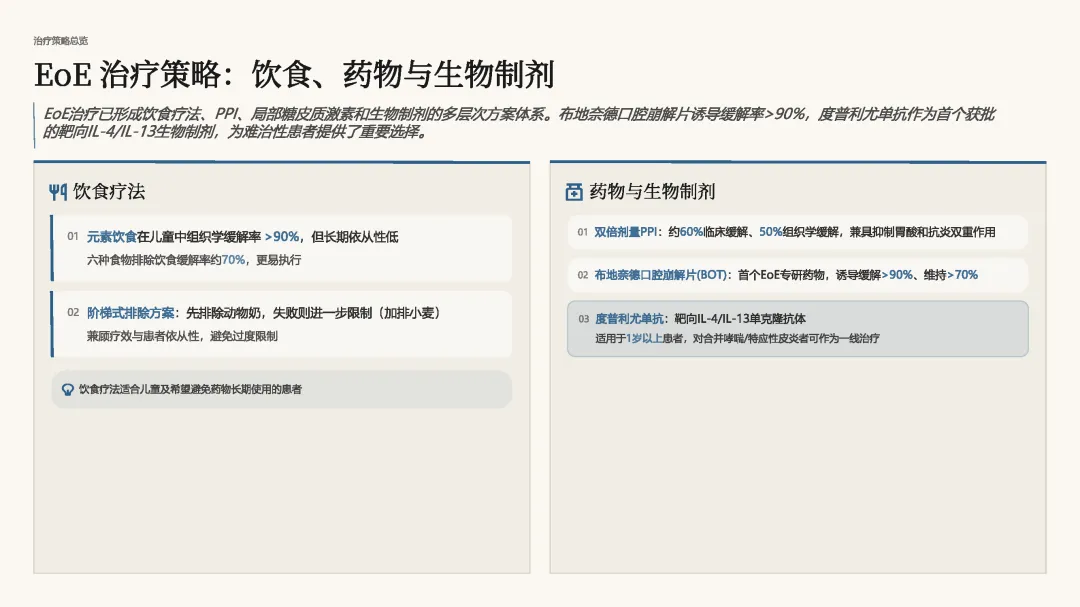Screen dimensions: 1080x607
Task: Click the fork and knife icon beside 饮食疗法
Action: (58, 192)
